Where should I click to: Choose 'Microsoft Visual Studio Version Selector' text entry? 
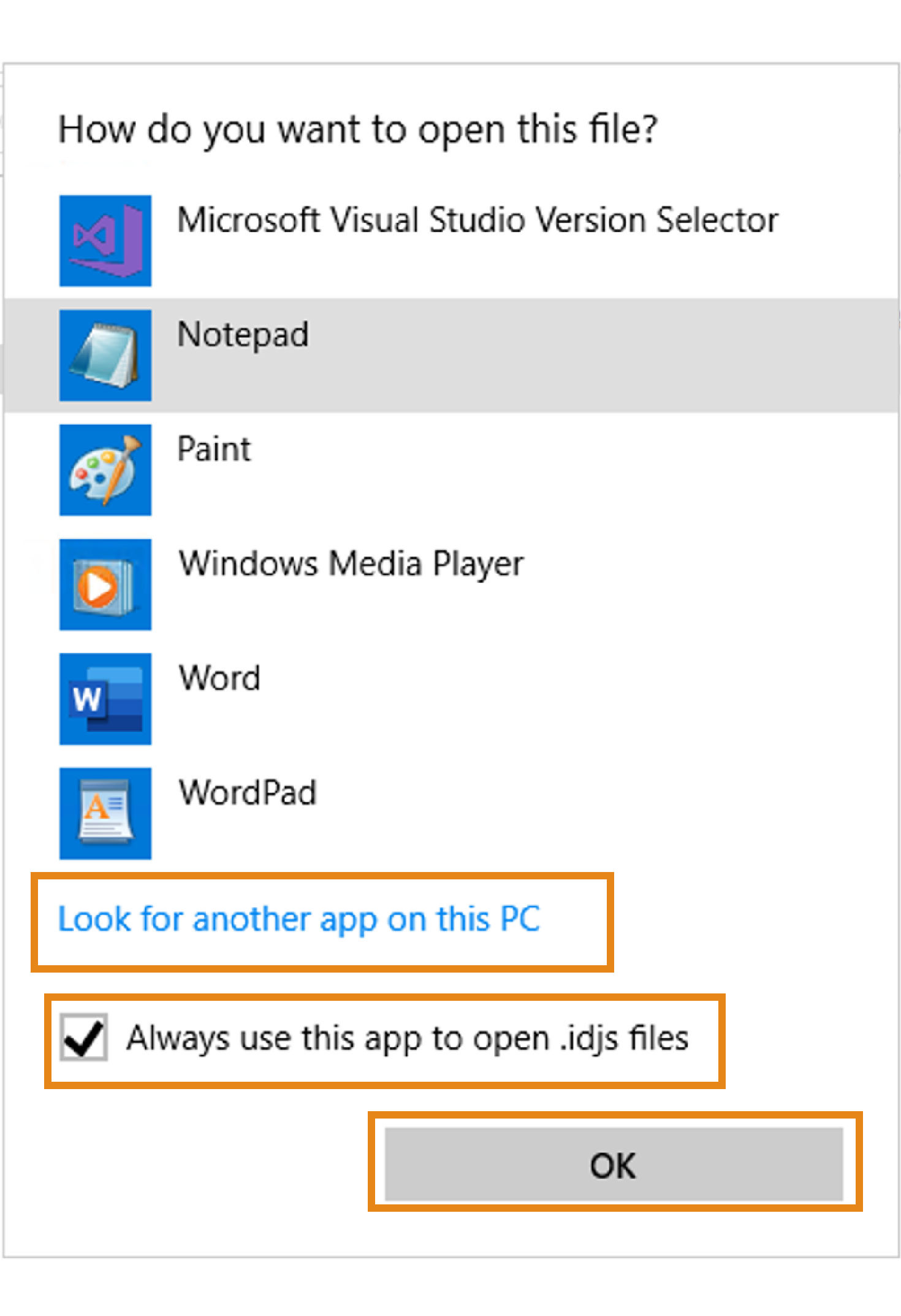point(477,220)
